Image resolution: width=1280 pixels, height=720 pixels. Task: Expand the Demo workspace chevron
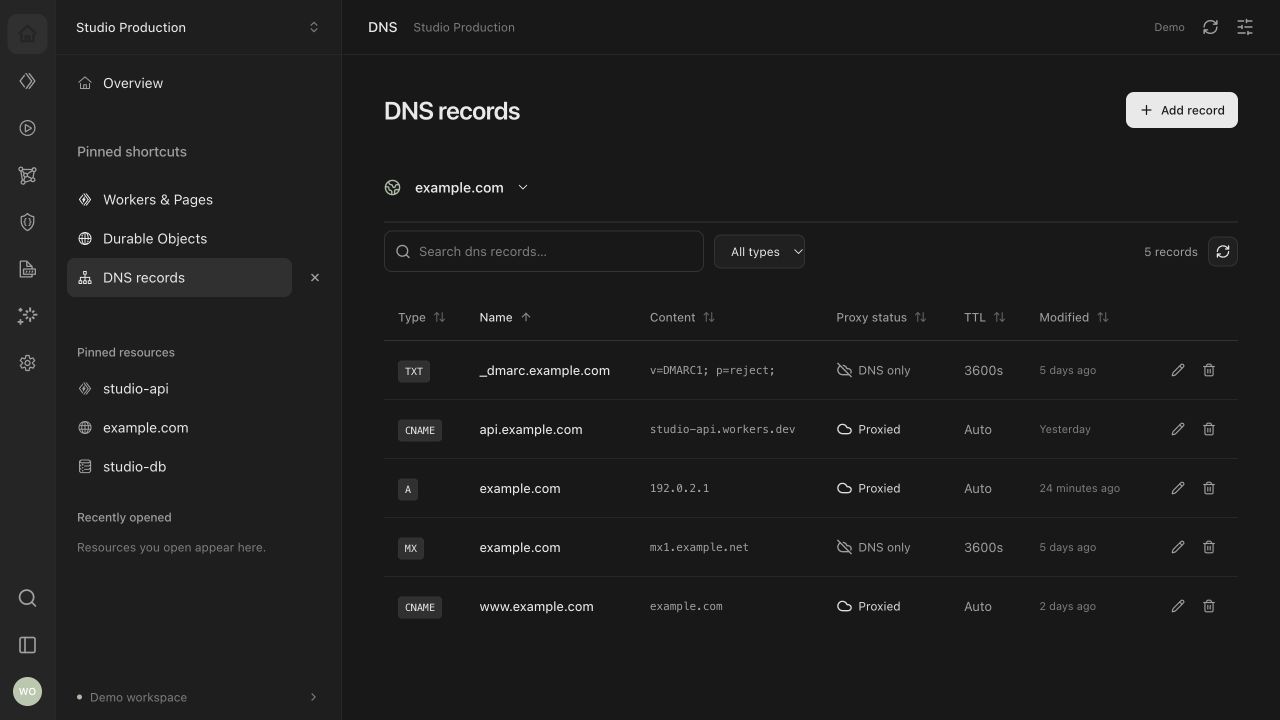(313, 697)
